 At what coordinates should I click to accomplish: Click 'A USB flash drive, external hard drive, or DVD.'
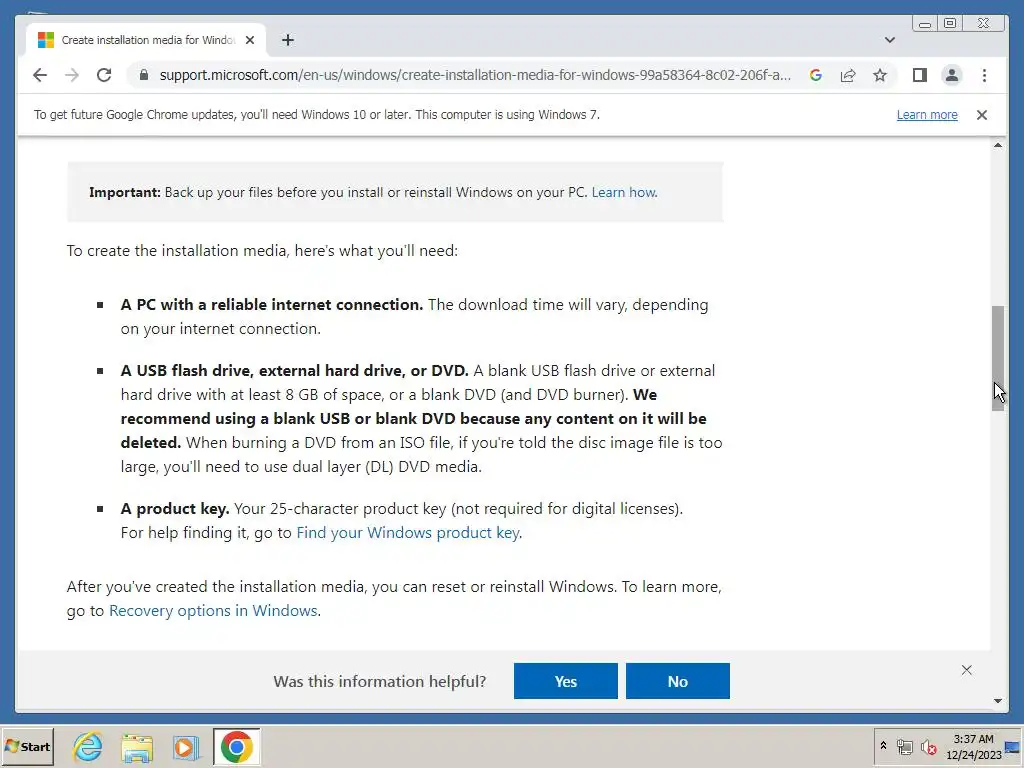tap(295, 371)
